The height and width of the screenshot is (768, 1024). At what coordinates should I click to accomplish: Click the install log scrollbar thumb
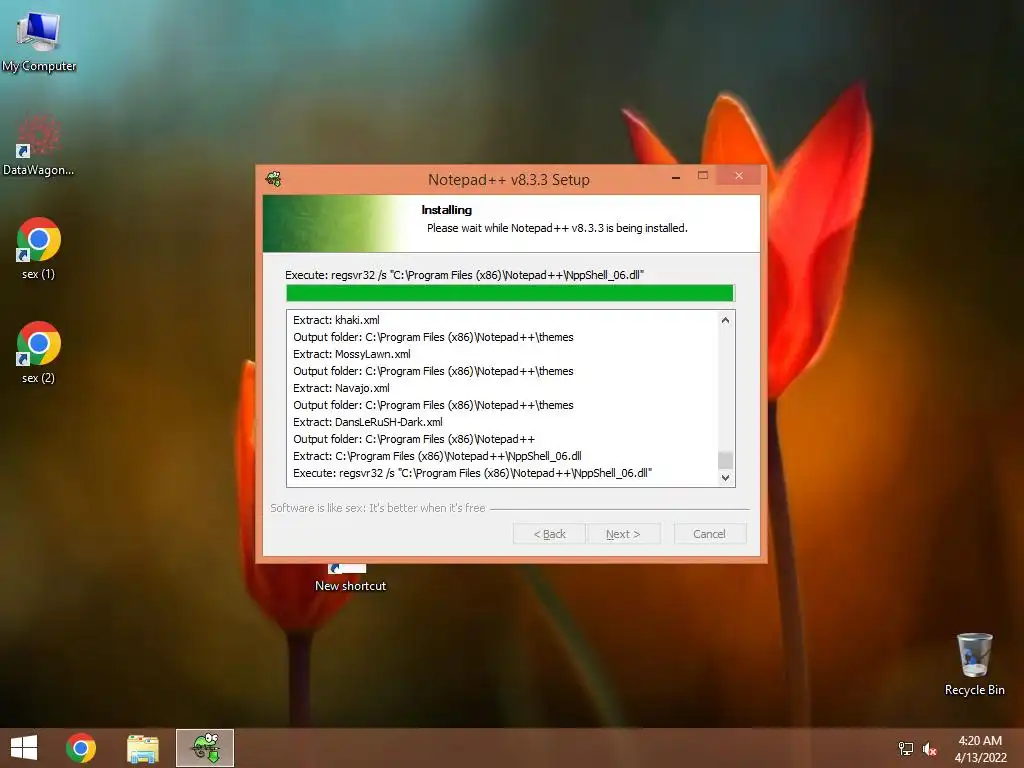tap(725, 460)
